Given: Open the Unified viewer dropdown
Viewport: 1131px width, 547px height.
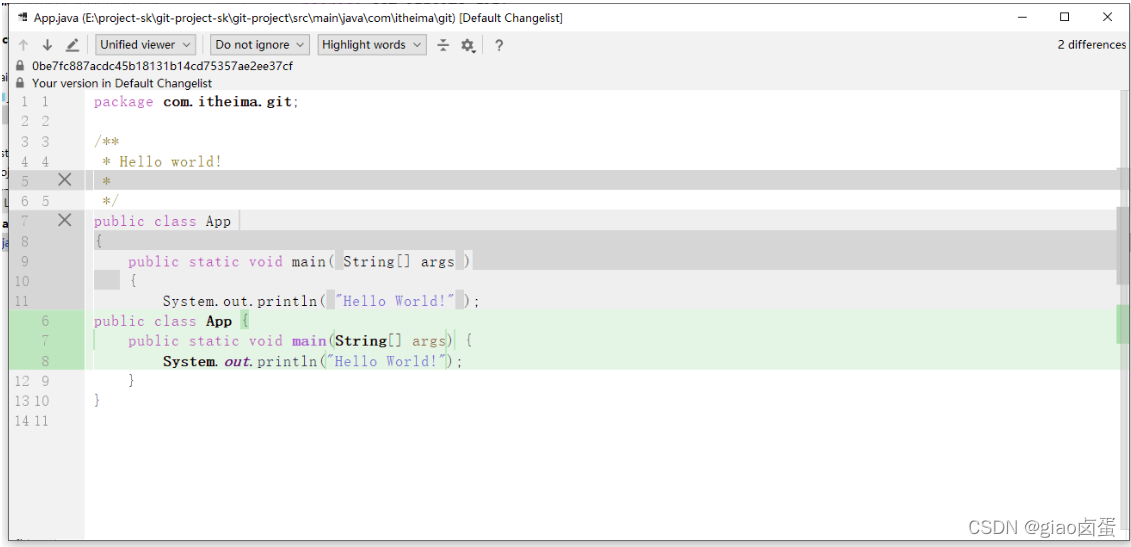Looking at the screenshot, I should click(x=146, y=45).
